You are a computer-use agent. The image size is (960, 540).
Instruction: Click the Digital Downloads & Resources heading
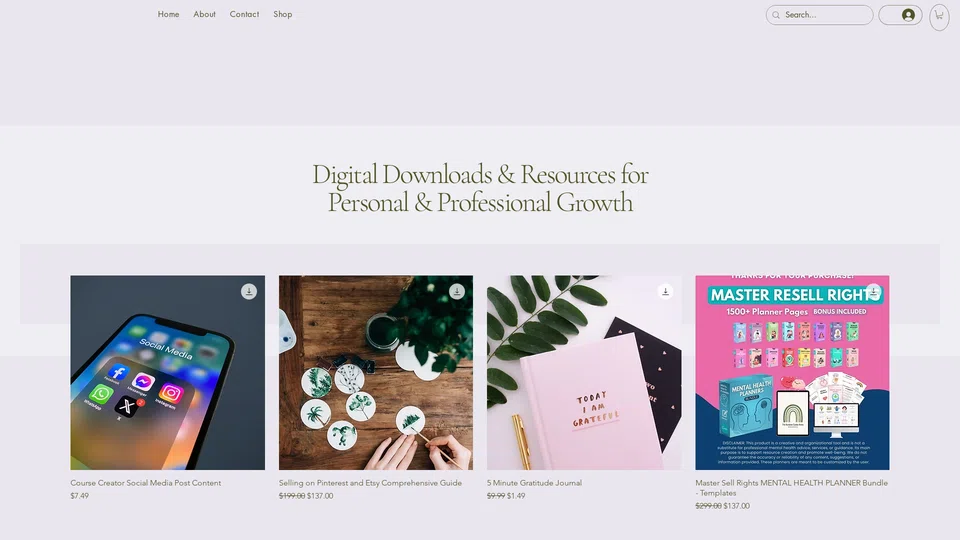coord(480,189)
